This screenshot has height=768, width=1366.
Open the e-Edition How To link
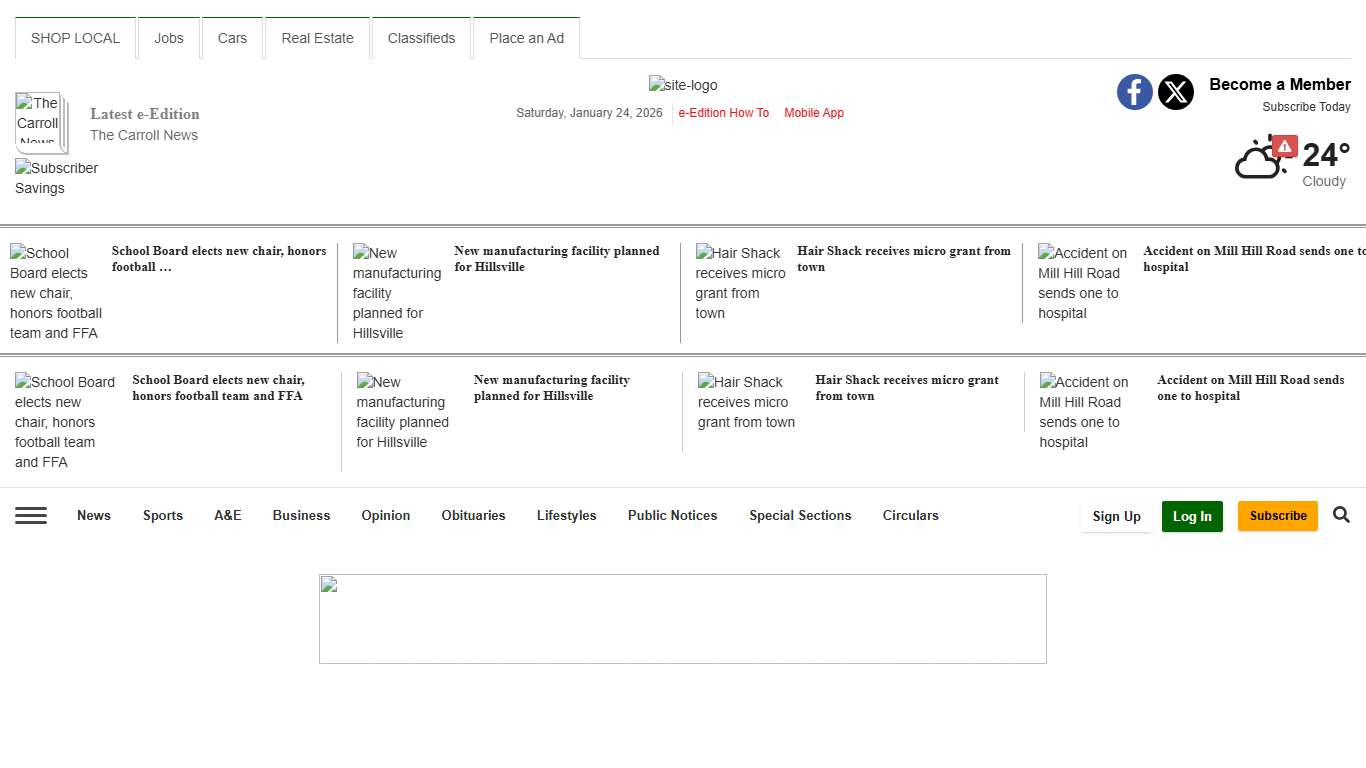[723, 113]
